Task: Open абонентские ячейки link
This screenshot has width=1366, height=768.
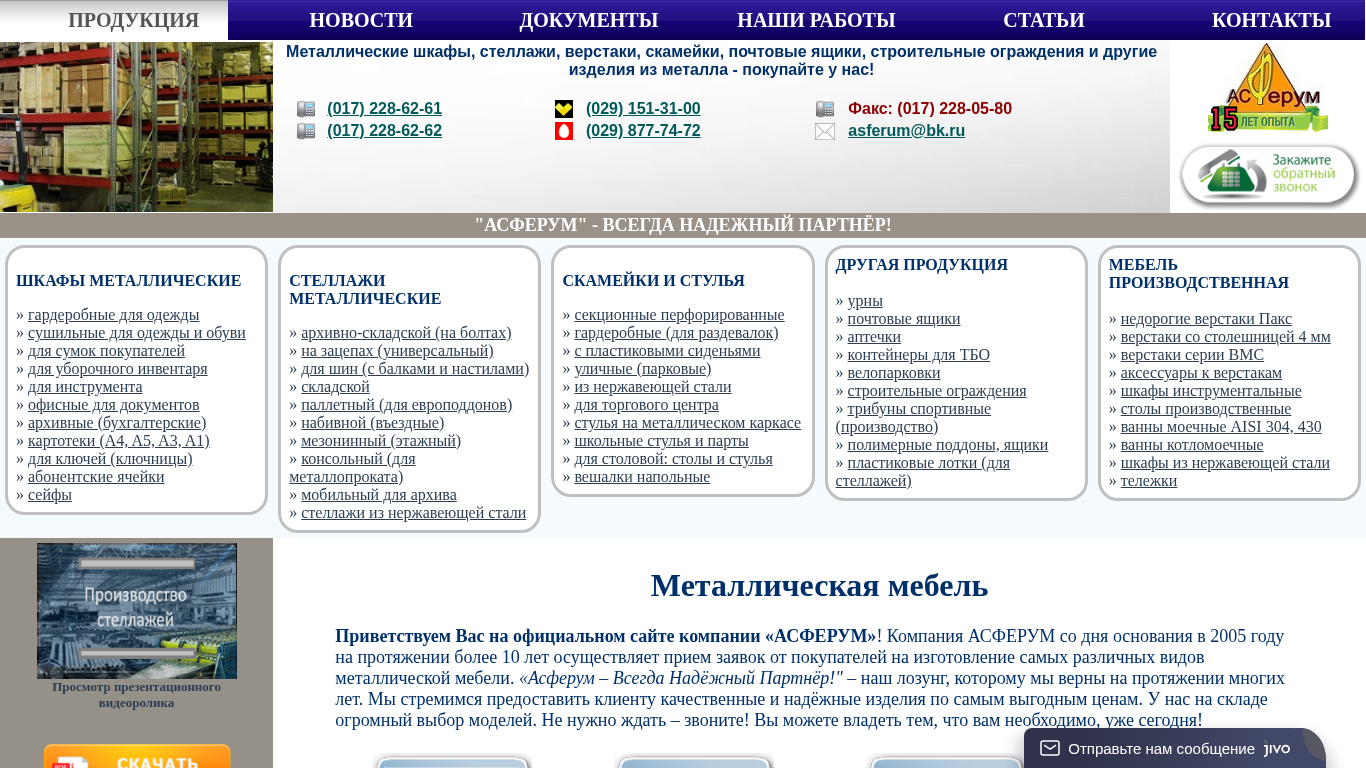Action: pos(96,477)
